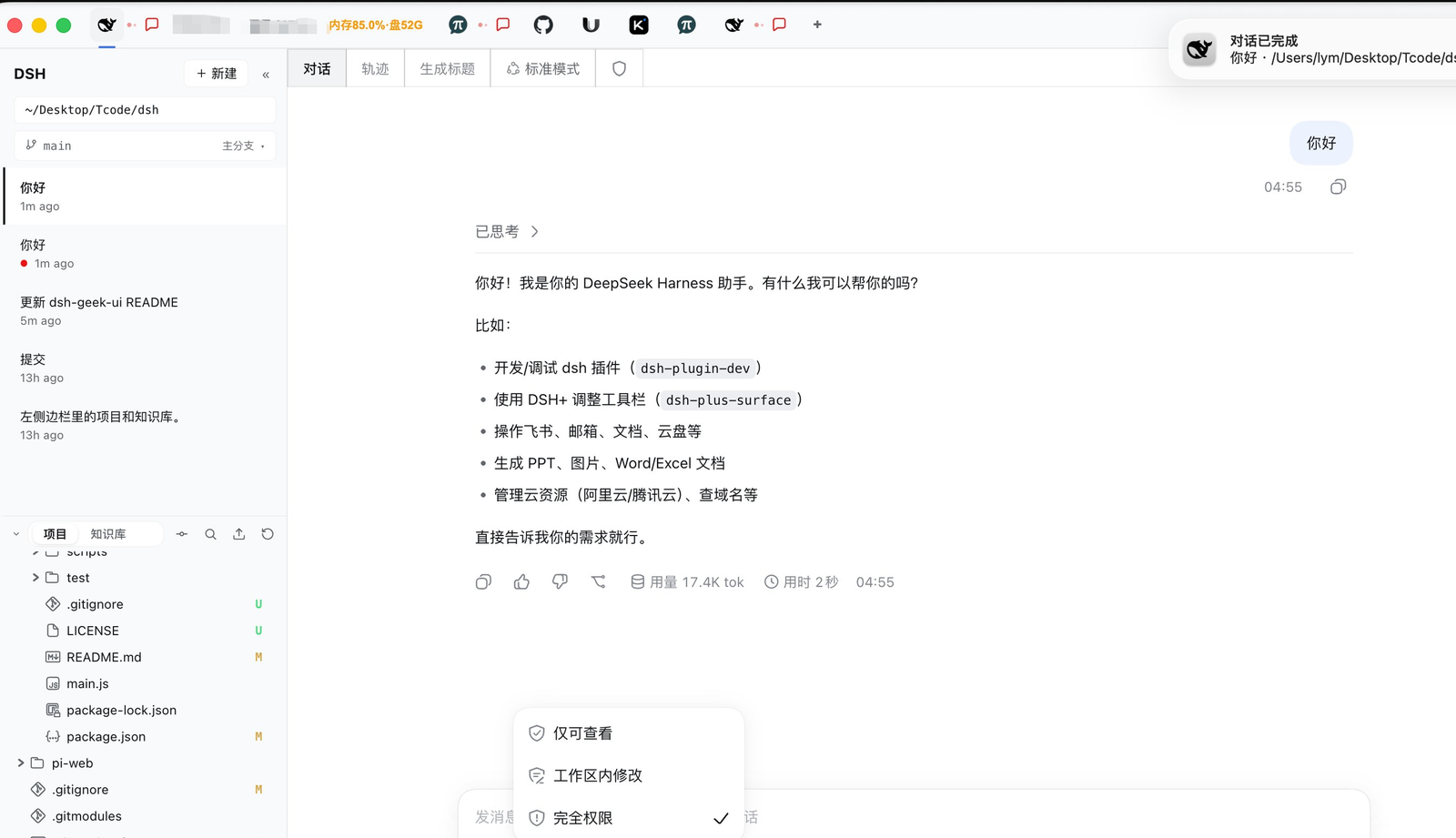Click the second pi icon right of K
Screen dimensions: 1456x838
pyautogui.click(x=687, y=25)
